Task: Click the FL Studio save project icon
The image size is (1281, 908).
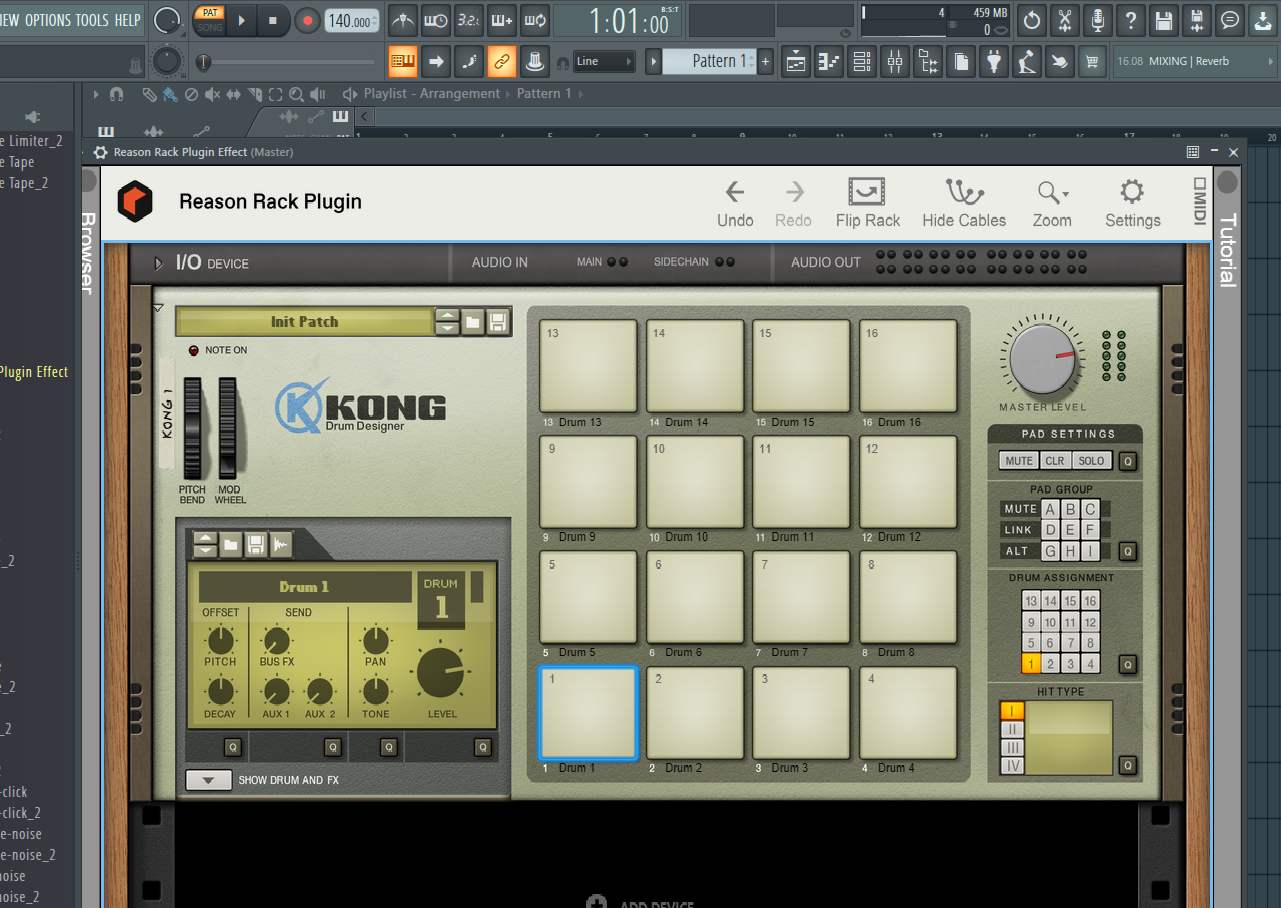Action: pos(1163,20)
